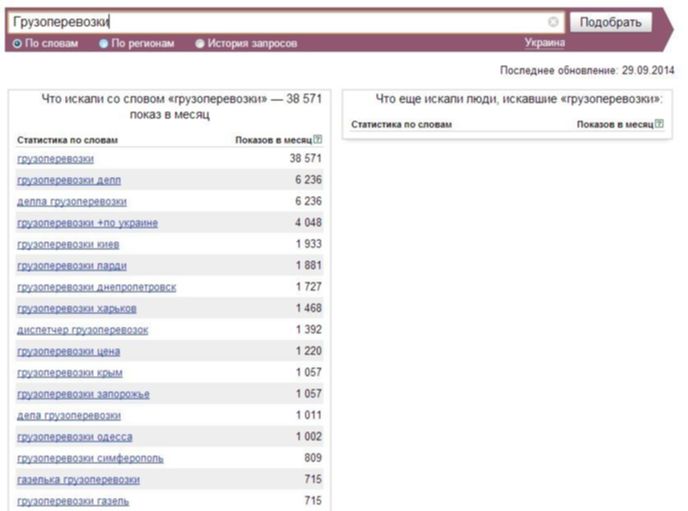Click the '1 468' impressions value
688x511 pixels.
pyautogui.click(x=309, y=308)
